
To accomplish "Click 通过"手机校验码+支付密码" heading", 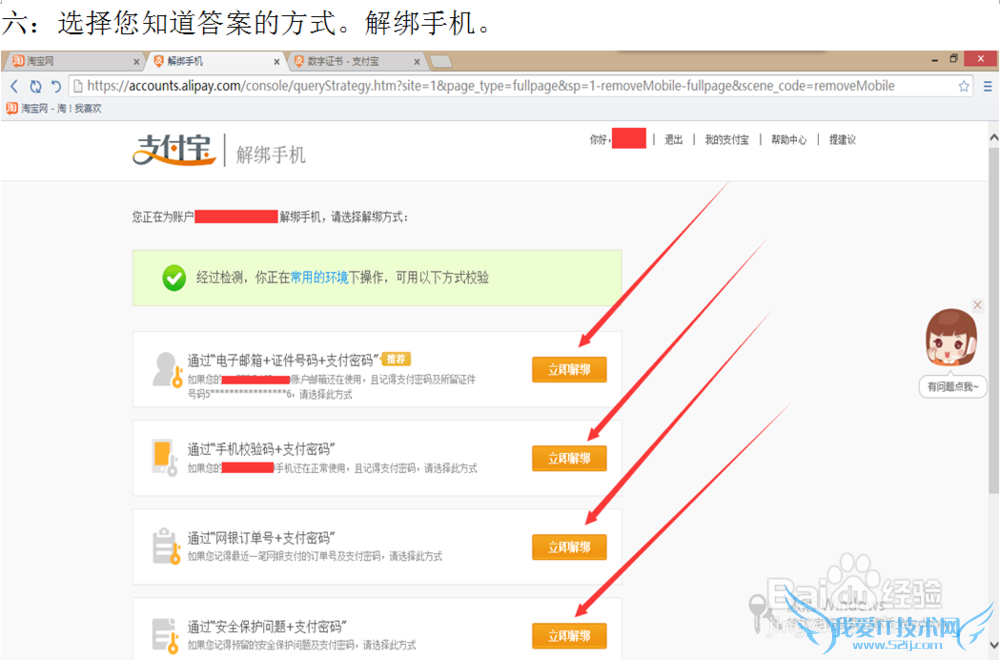I will [261, 450].
